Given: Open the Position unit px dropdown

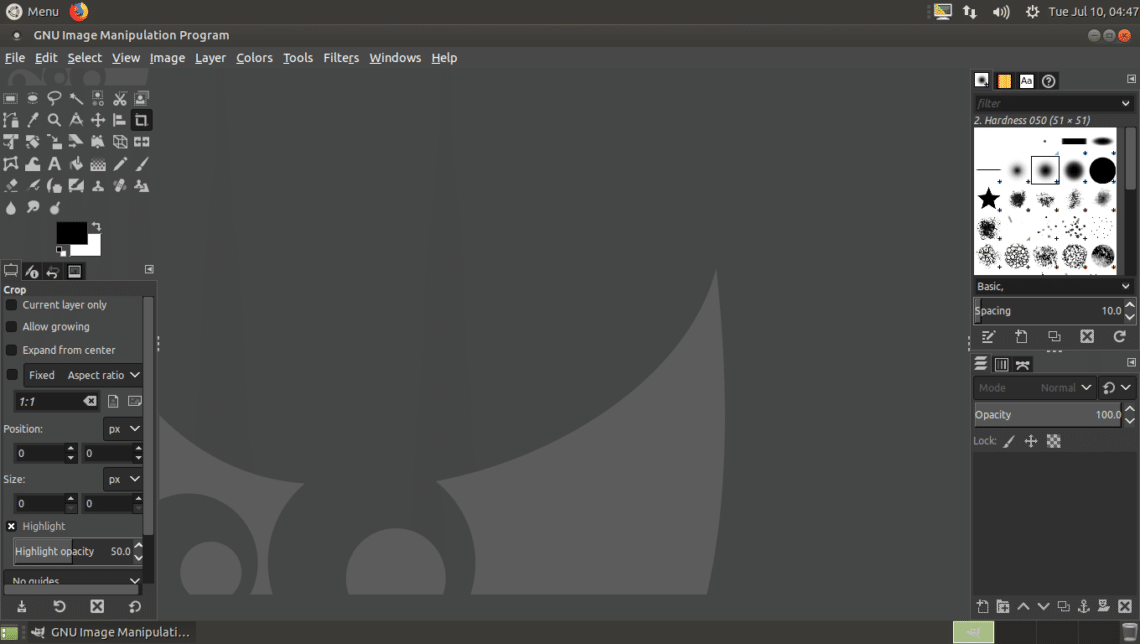Looking at the screenshot, I should click(x=123, y=429).
